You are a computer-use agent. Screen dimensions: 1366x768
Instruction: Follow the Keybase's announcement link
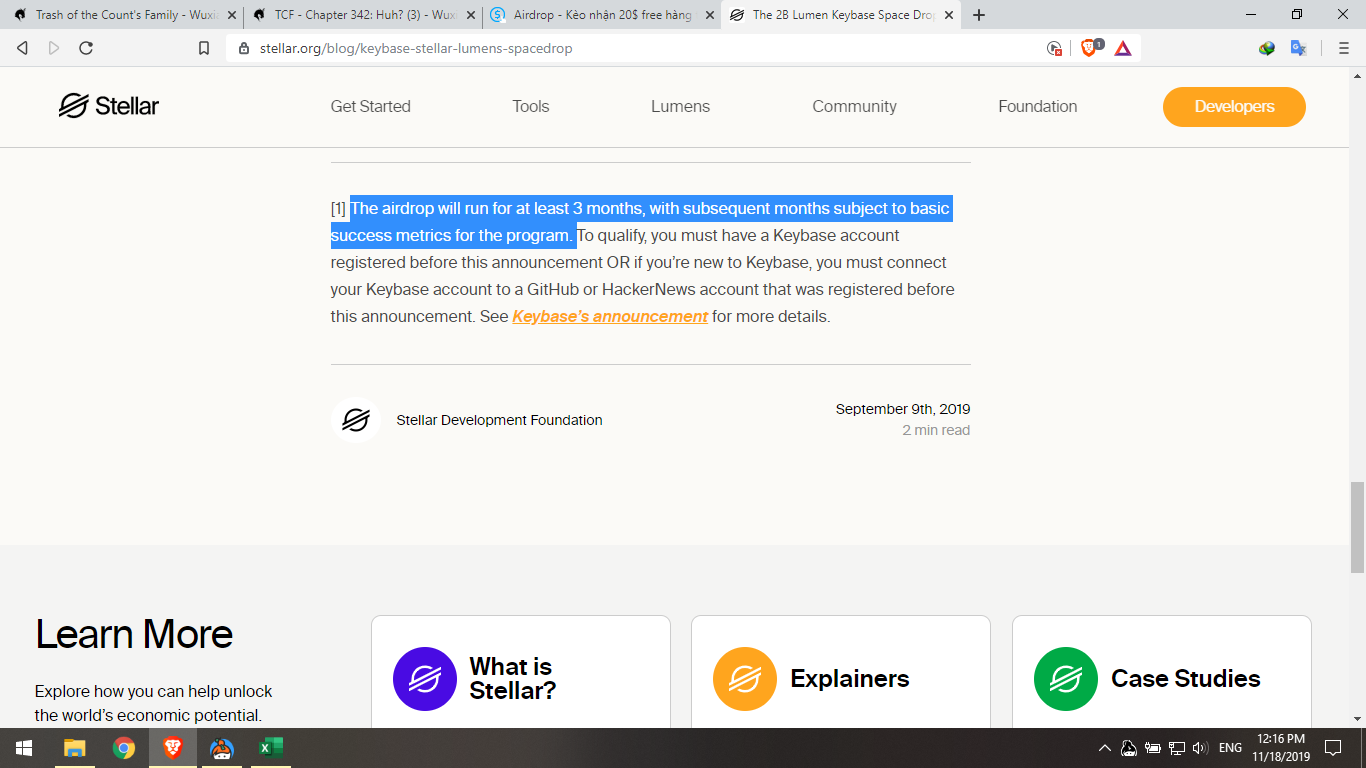[x=610, y=316]
